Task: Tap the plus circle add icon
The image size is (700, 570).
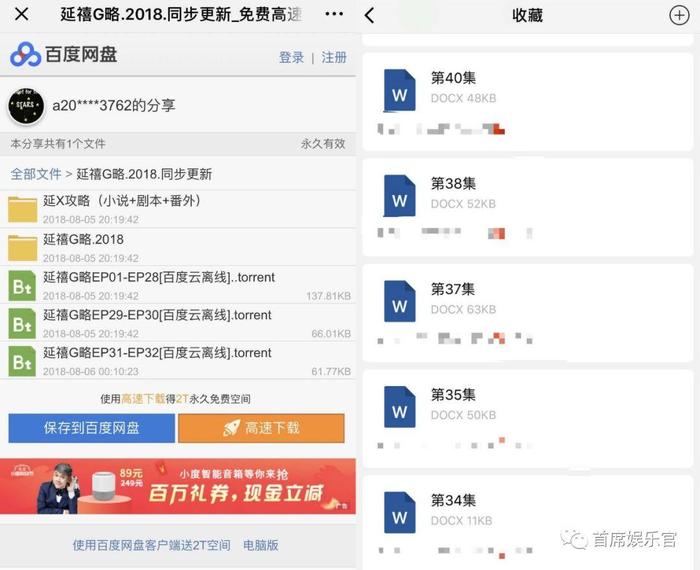Action: (679, 15)
